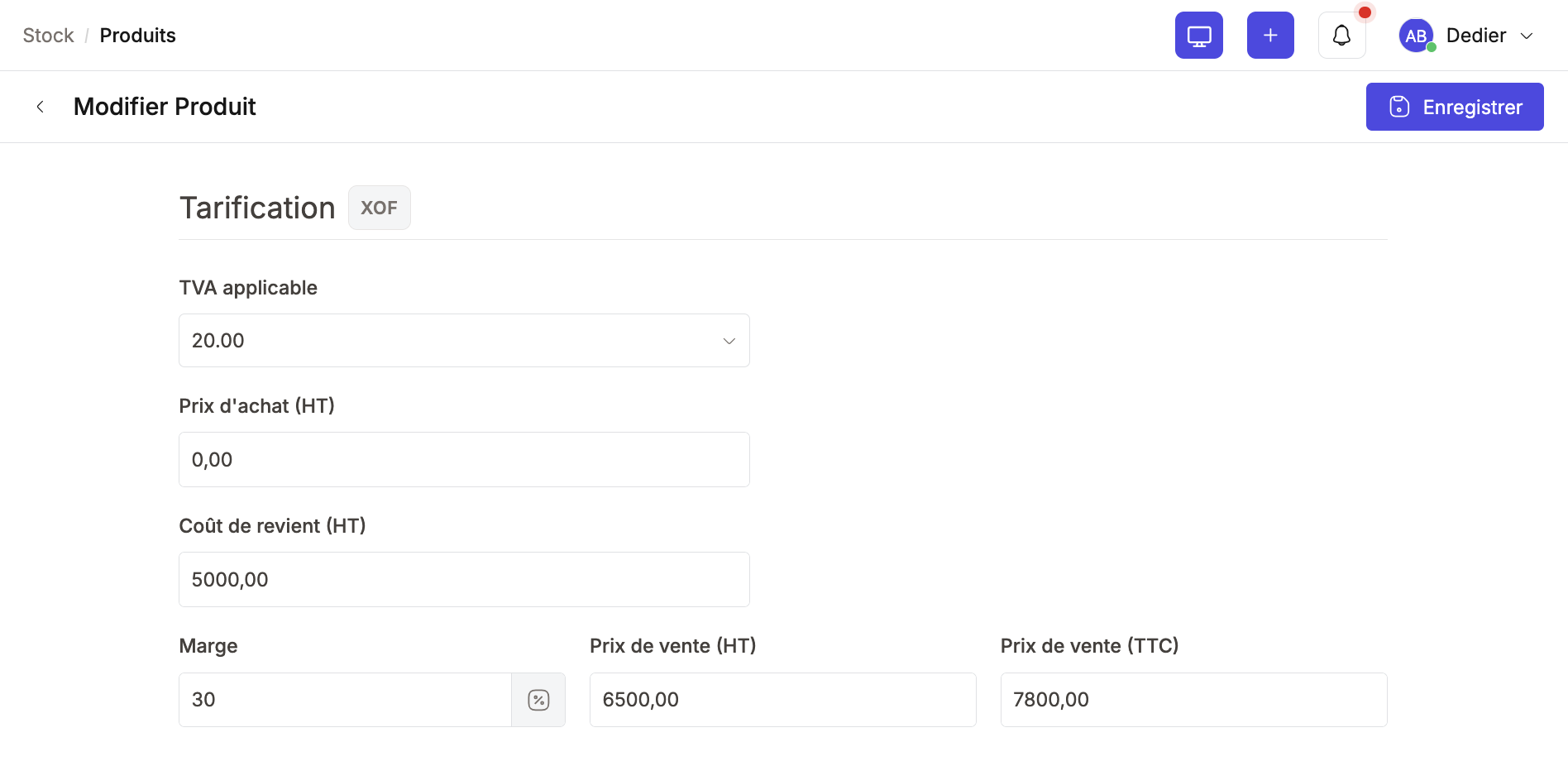Click the percent icon next to Marge field

click(x=538, y=699)
